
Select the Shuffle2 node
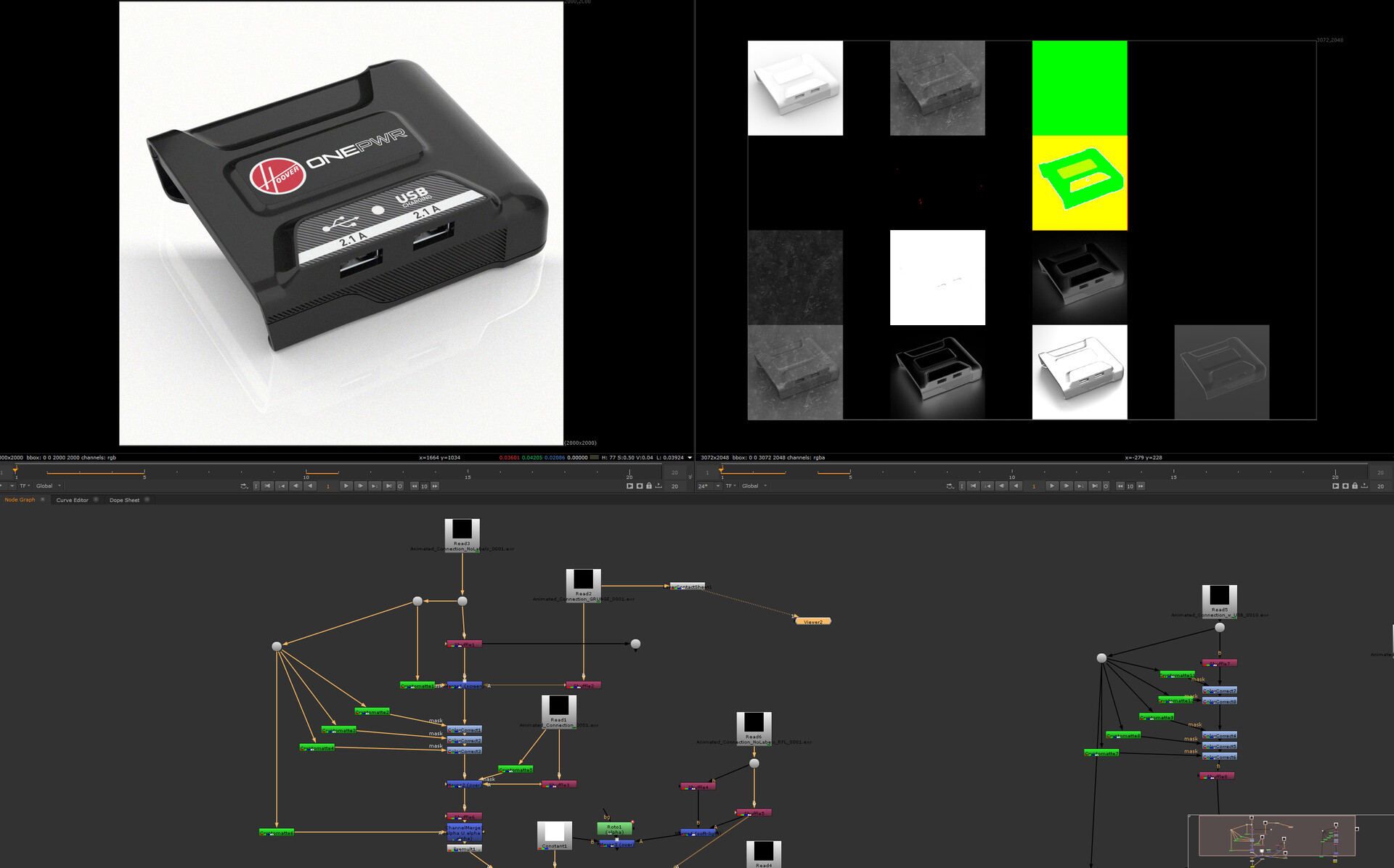[x=584, y=685]
